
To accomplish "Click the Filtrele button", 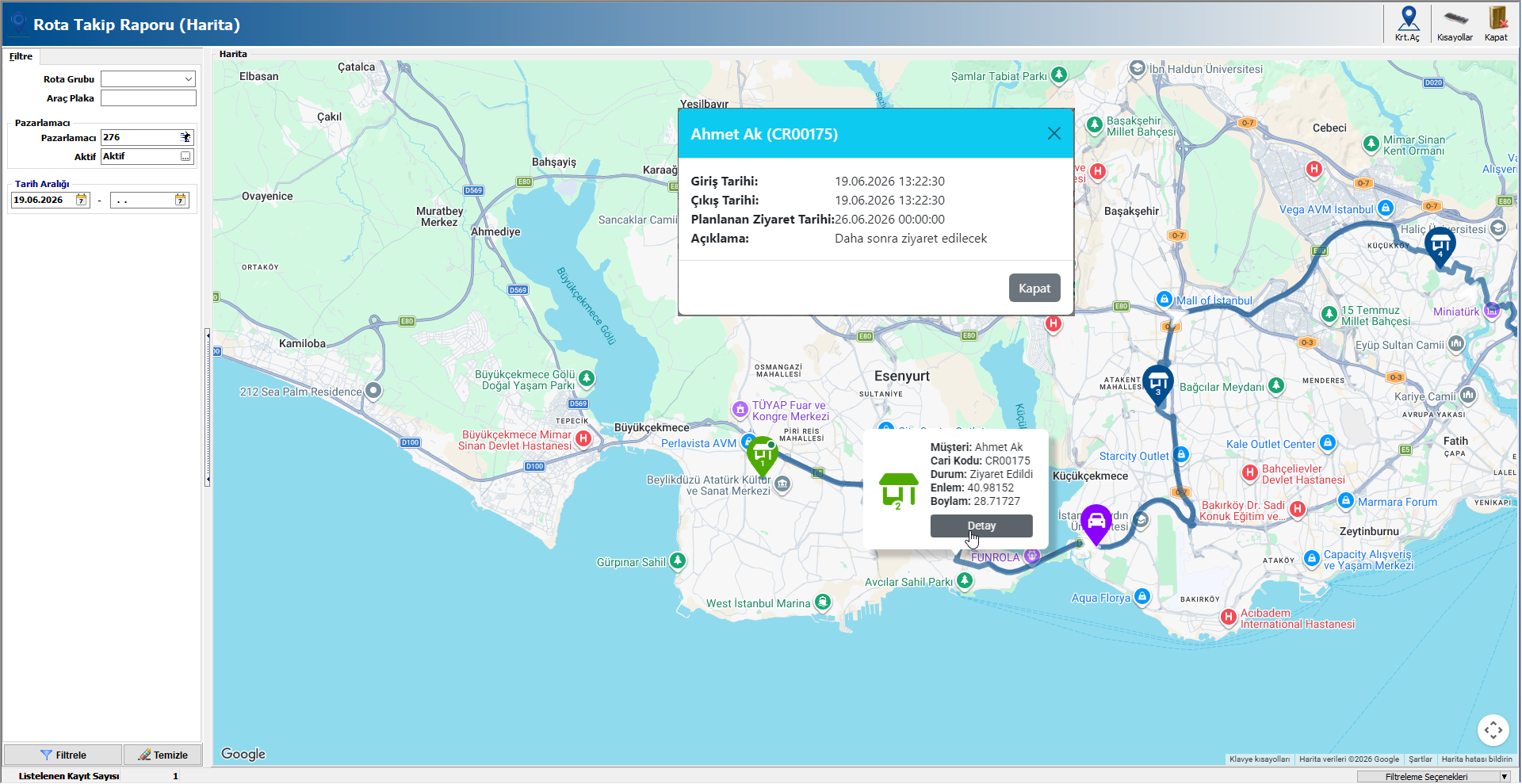I will (x=63, y=755).
